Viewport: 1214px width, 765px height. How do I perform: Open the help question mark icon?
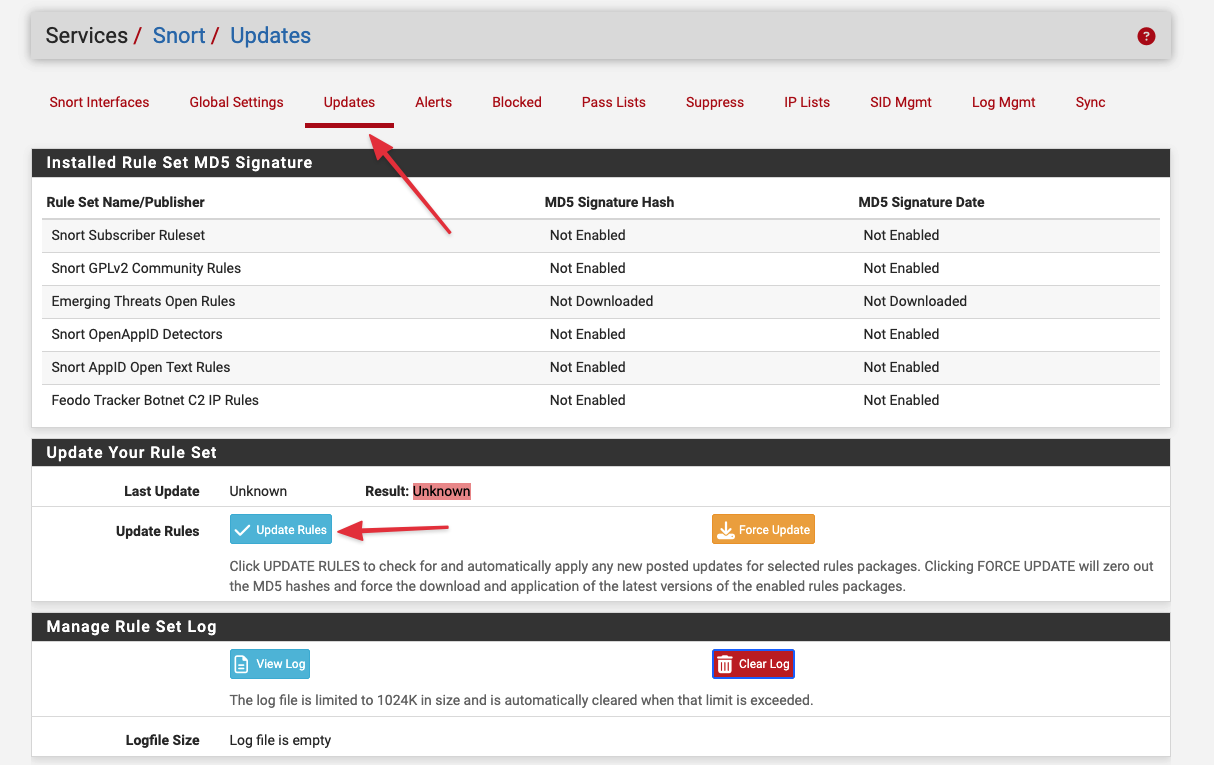(1146, 36)
